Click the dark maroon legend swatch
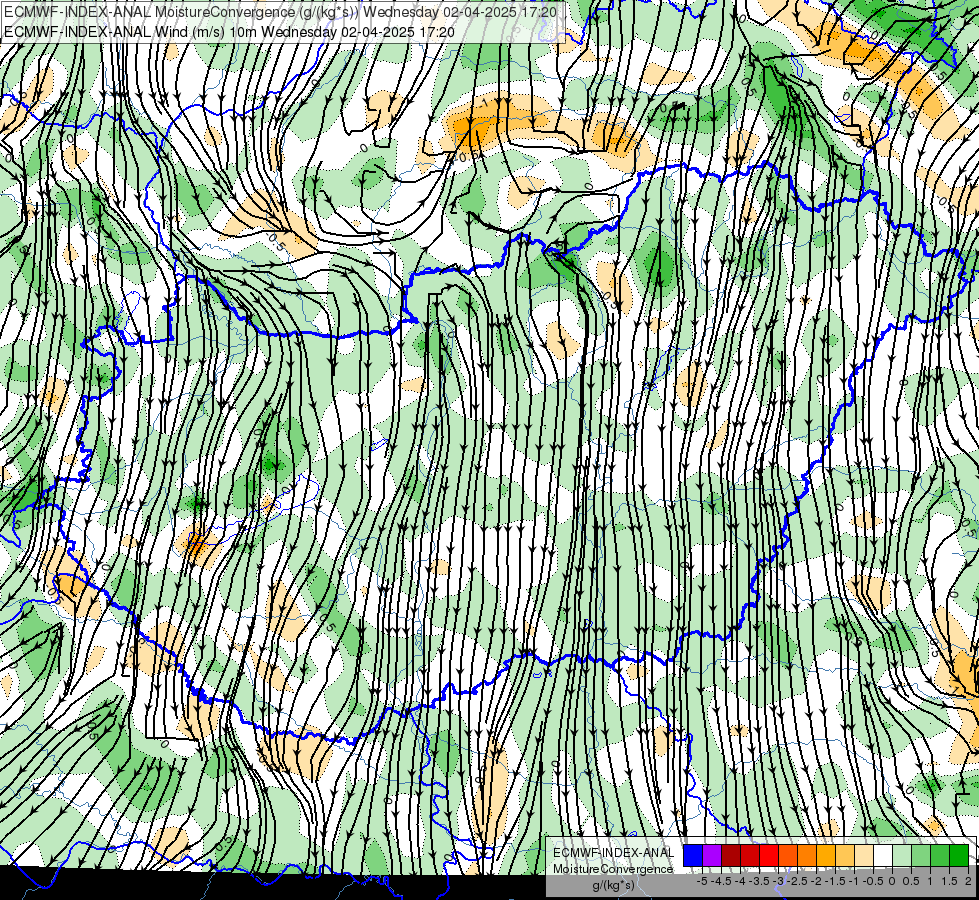 731,856
